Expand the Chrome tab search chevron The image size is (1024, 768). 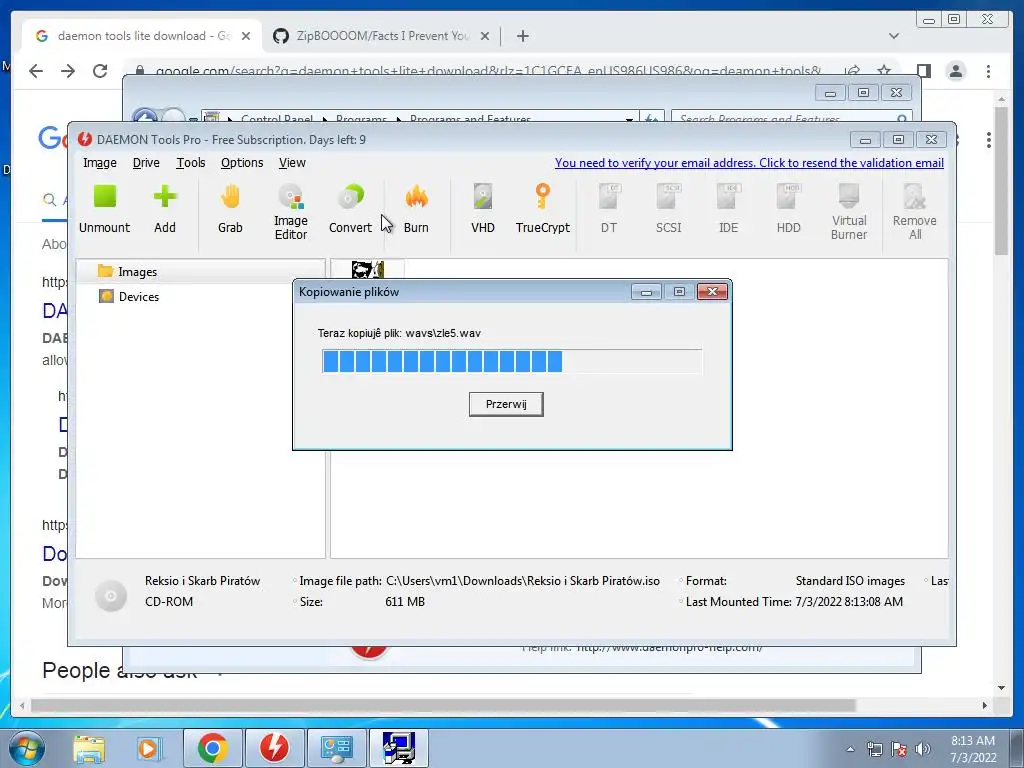(x=894, y=36)
